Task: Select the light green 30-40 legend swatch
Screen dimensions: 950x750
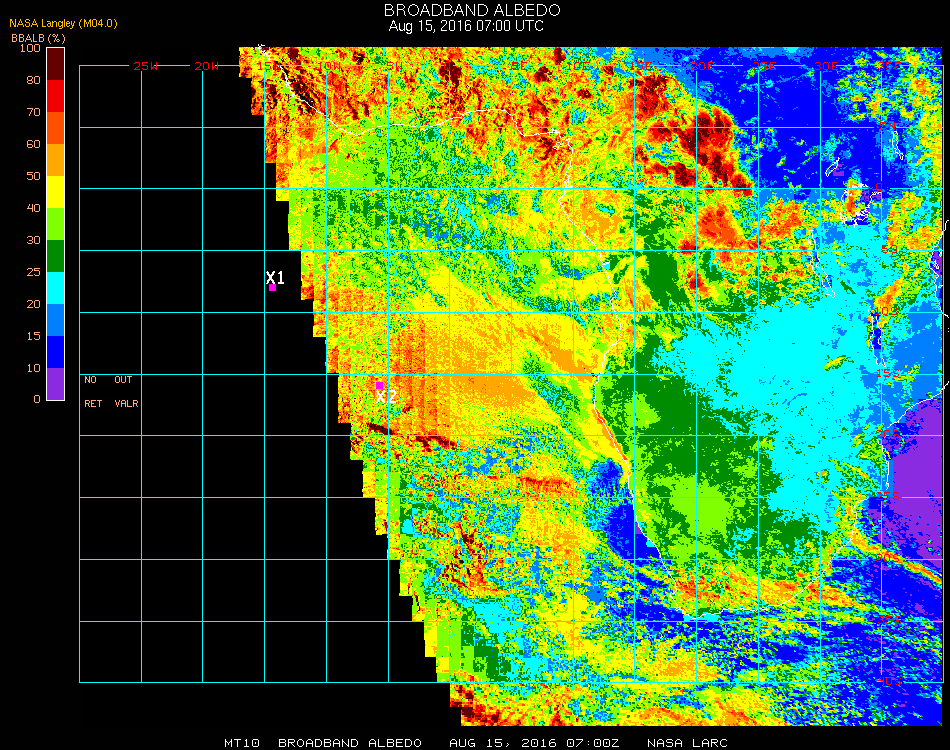Action: tap(55, 224)
